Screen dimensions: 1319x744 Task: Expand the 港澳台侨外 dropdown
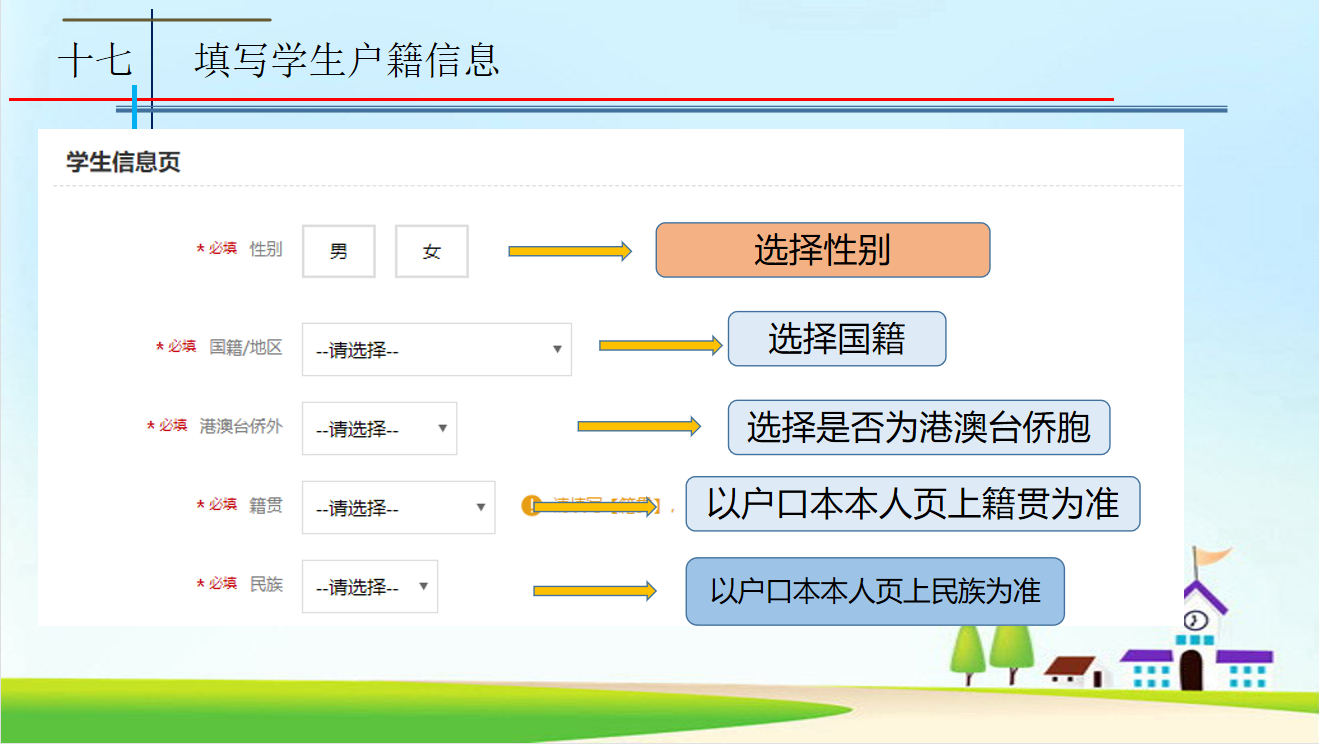coord(379,429)
